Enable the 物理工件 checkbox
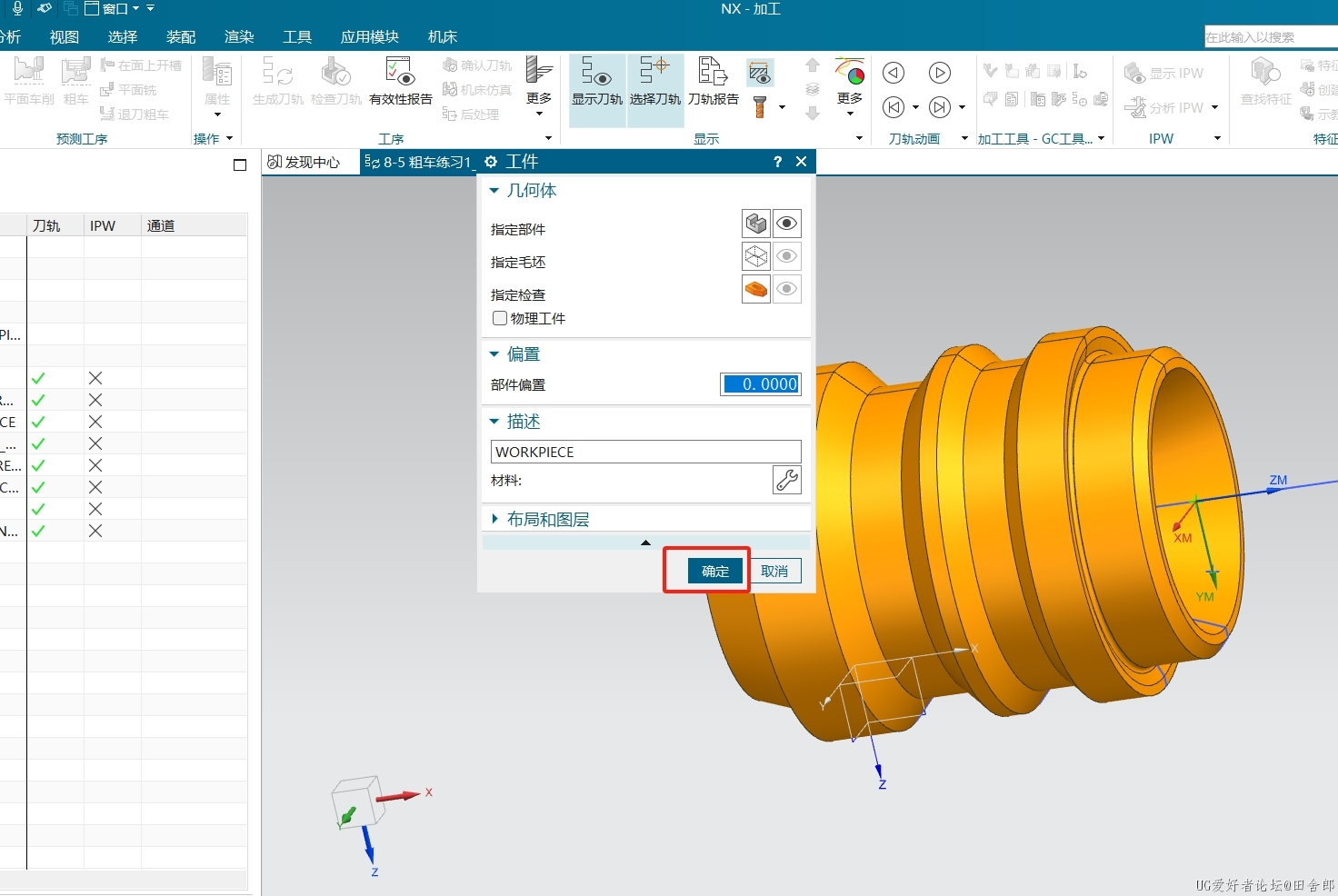The width and height of the screenshot is (1338, 896). (x=500, y=318)
